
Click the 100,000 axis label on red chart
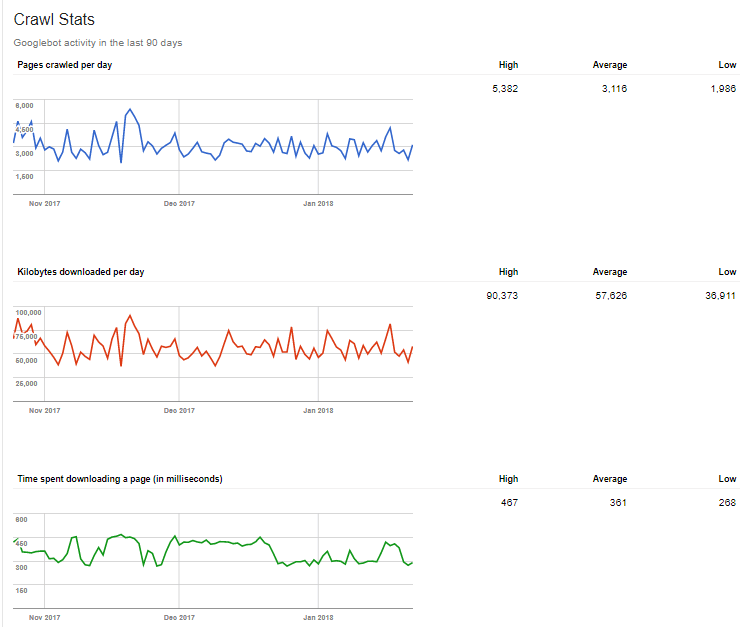coord(28,313)
